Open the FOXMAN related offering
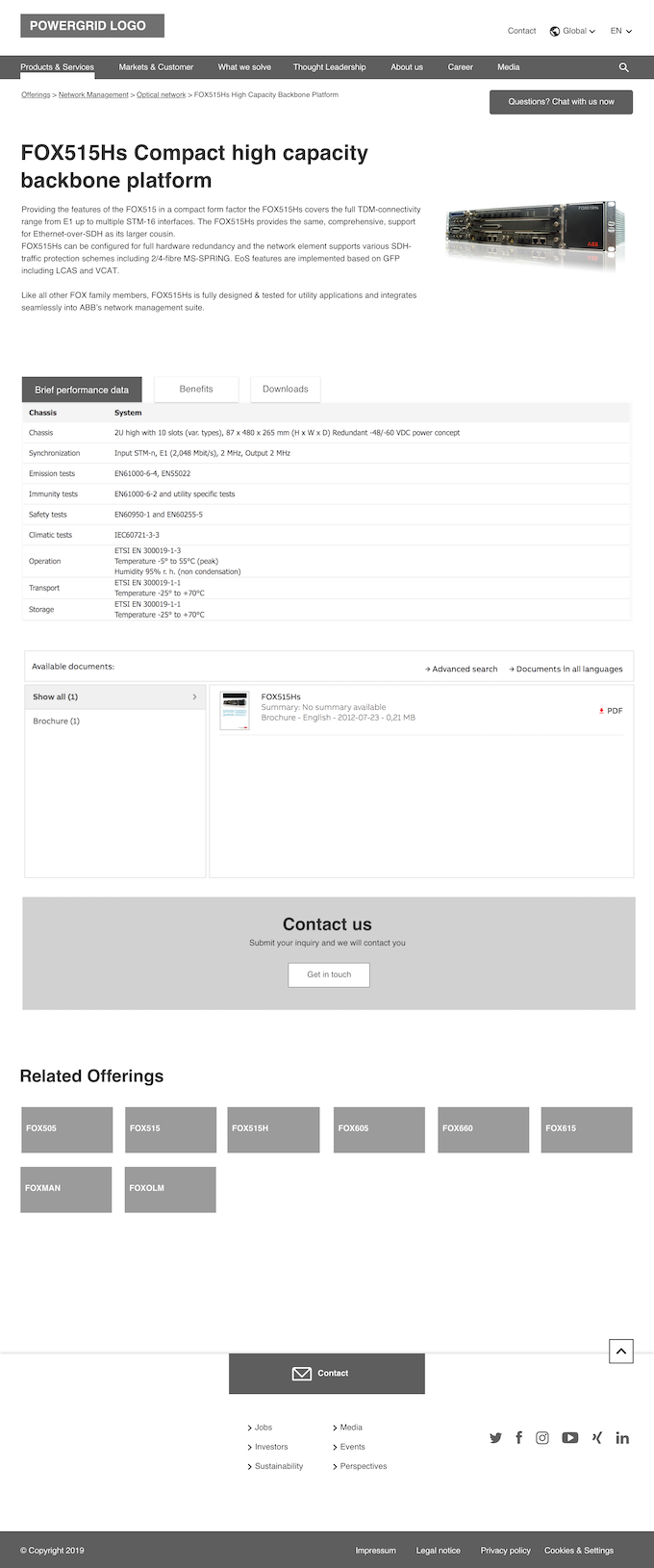This screenshot has height=1568, width=654. tap(66, 1189)
